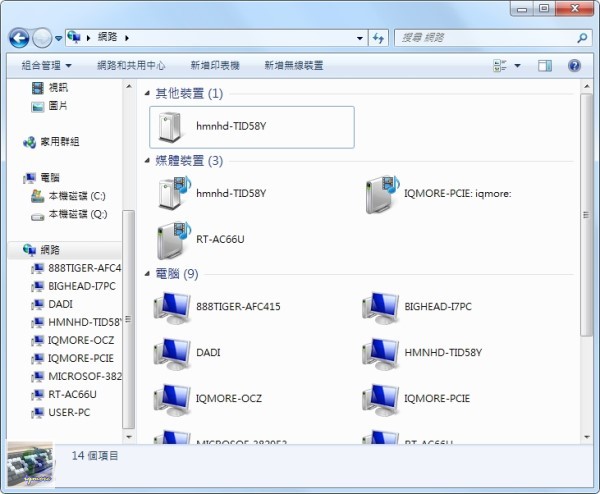
Task: Collapse the 電腦 (9) group
Action: [x=147, y=273]
